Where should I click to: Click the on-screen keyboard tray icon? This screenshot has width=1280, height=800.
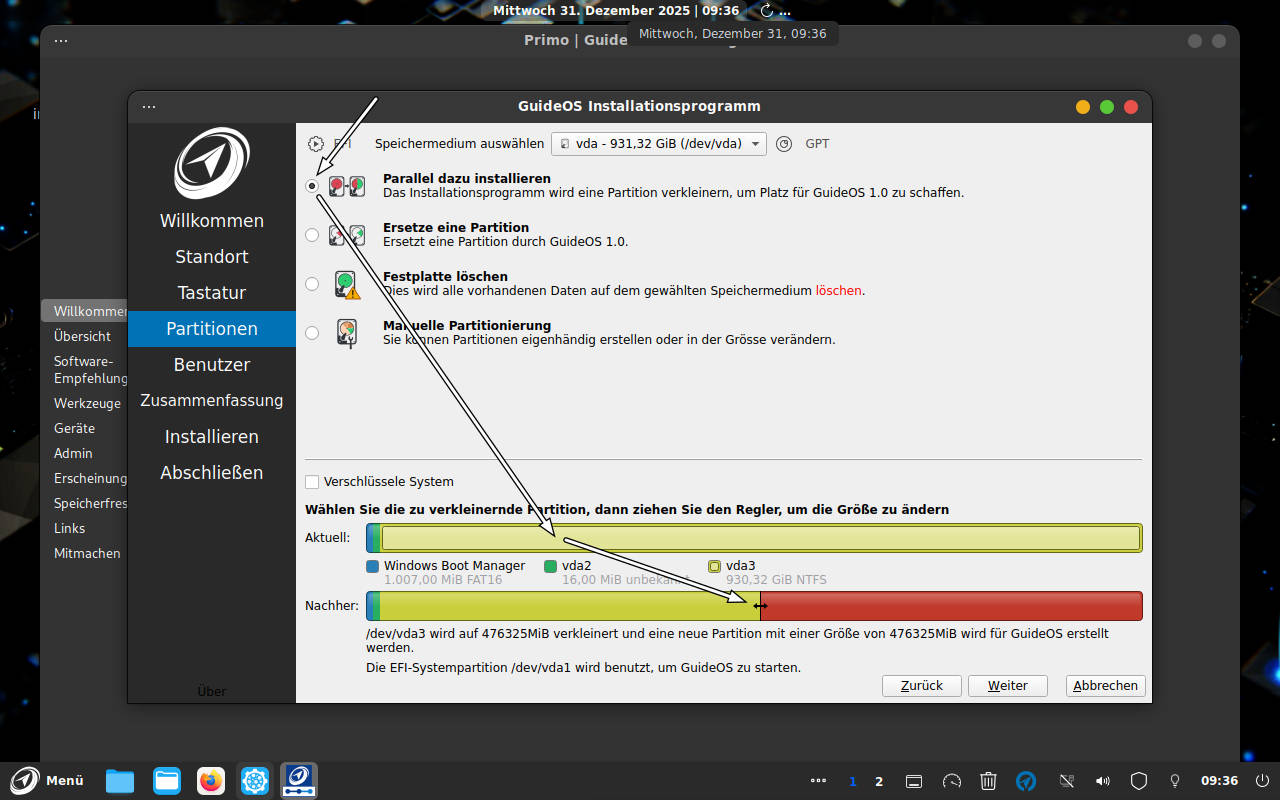point(914,781)
